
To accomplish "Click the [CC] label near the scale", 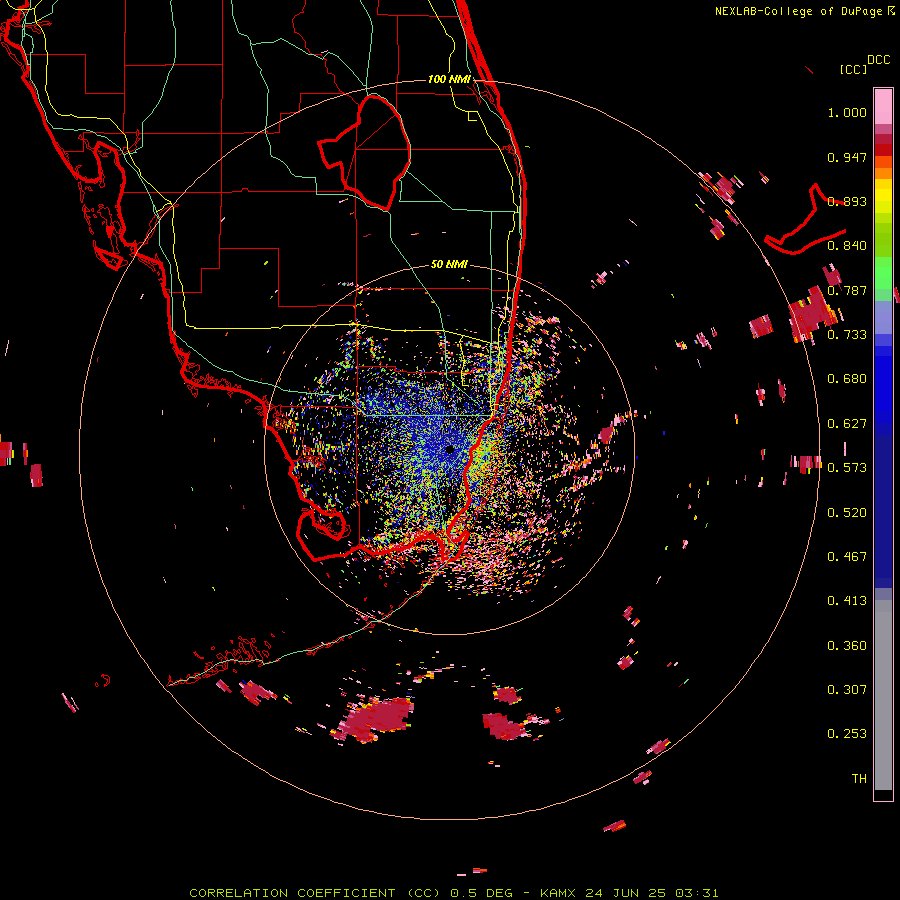I will coord(853,69).
